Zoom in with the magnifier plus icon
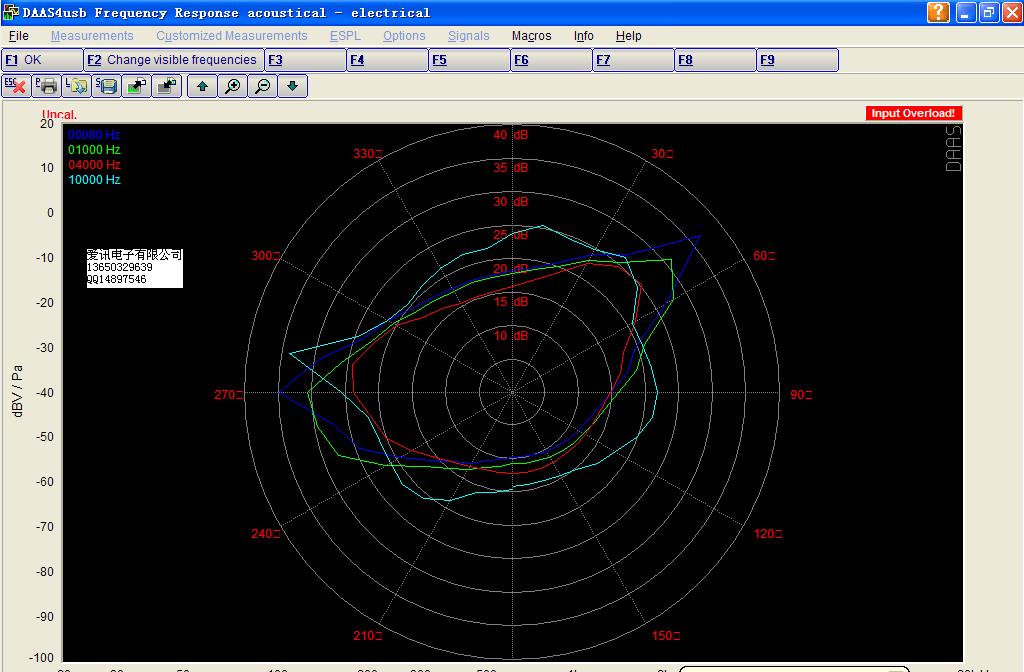1024x672 pixels. [232, 86]
